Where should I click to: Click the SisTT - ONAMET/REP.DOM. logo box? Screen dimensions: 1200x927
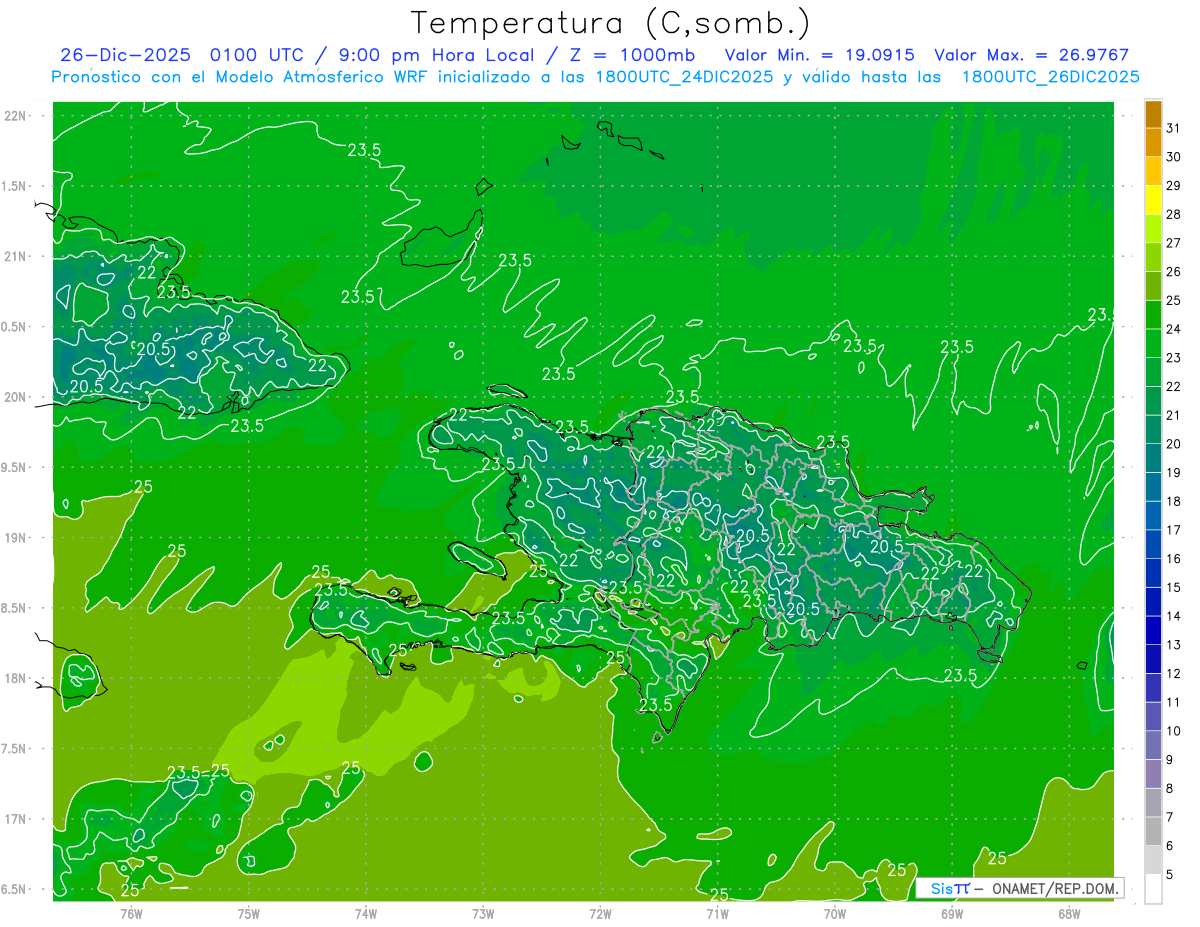tap(1020, 888)
